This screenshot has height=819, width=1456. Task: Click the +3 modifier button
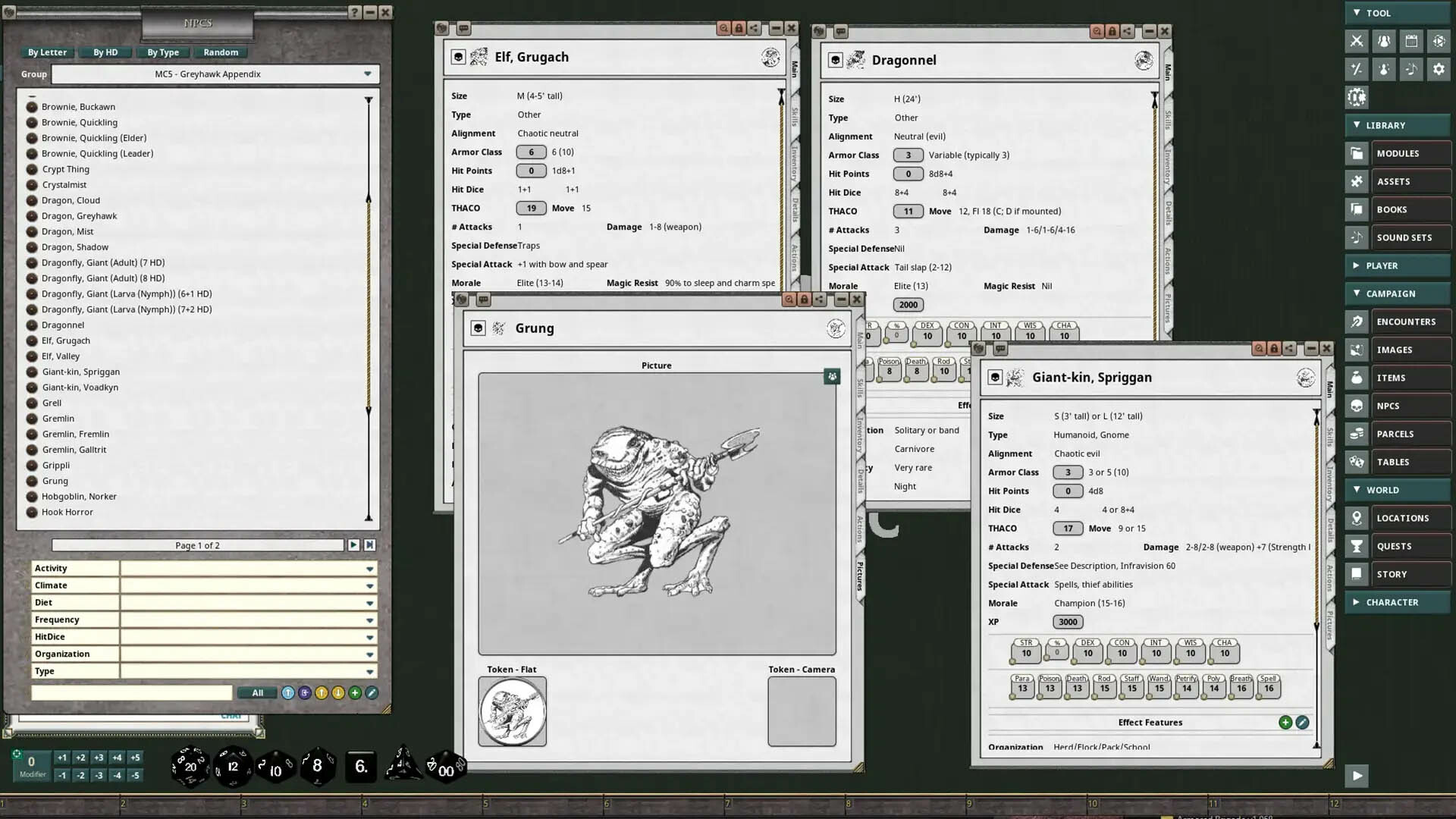99,758
